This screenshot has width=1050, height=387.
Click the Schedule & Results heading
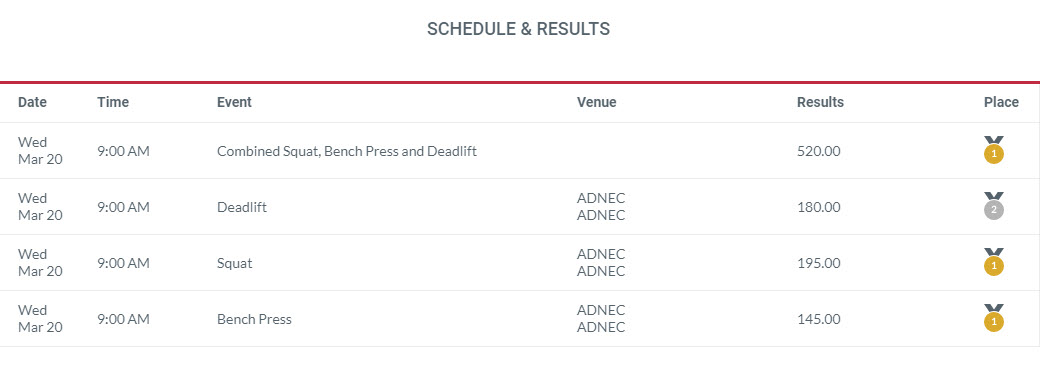coord(518,29)
